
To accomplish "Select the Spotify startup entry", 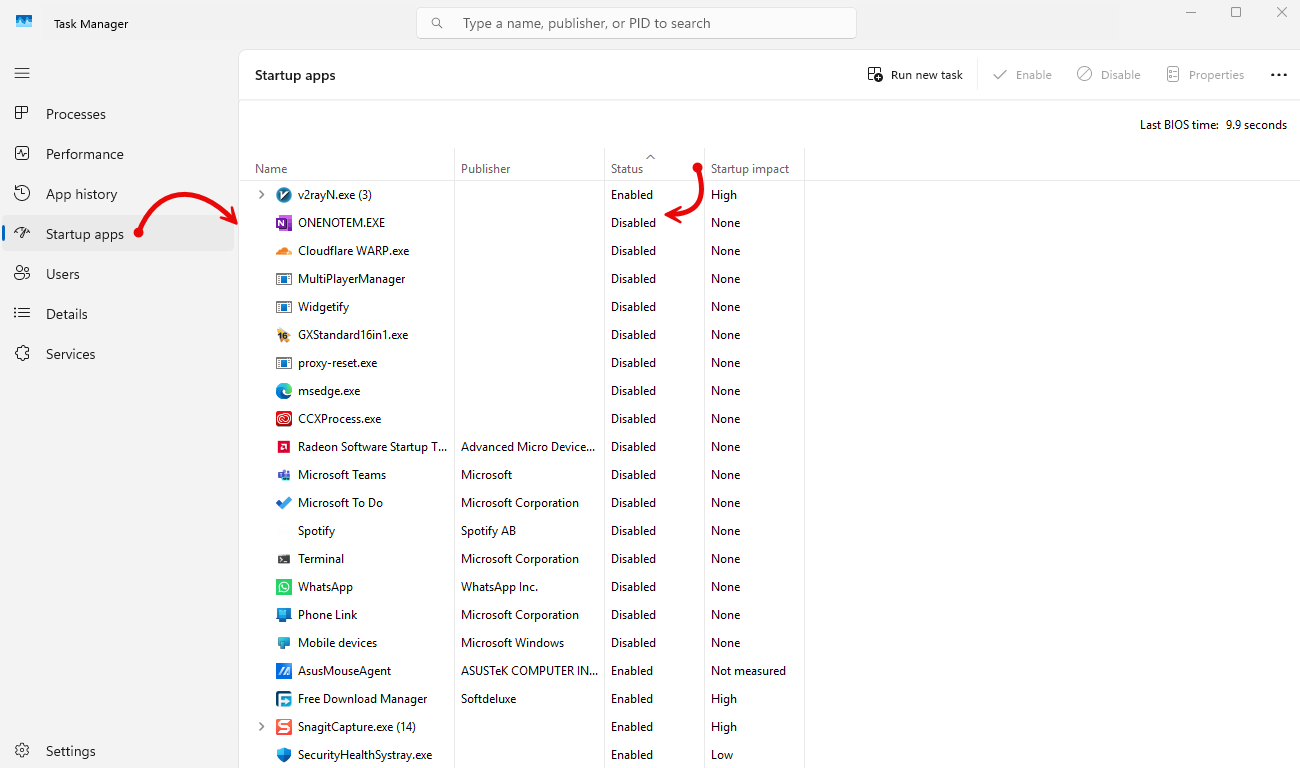I will pyautogui.click(x=316, y=531).
